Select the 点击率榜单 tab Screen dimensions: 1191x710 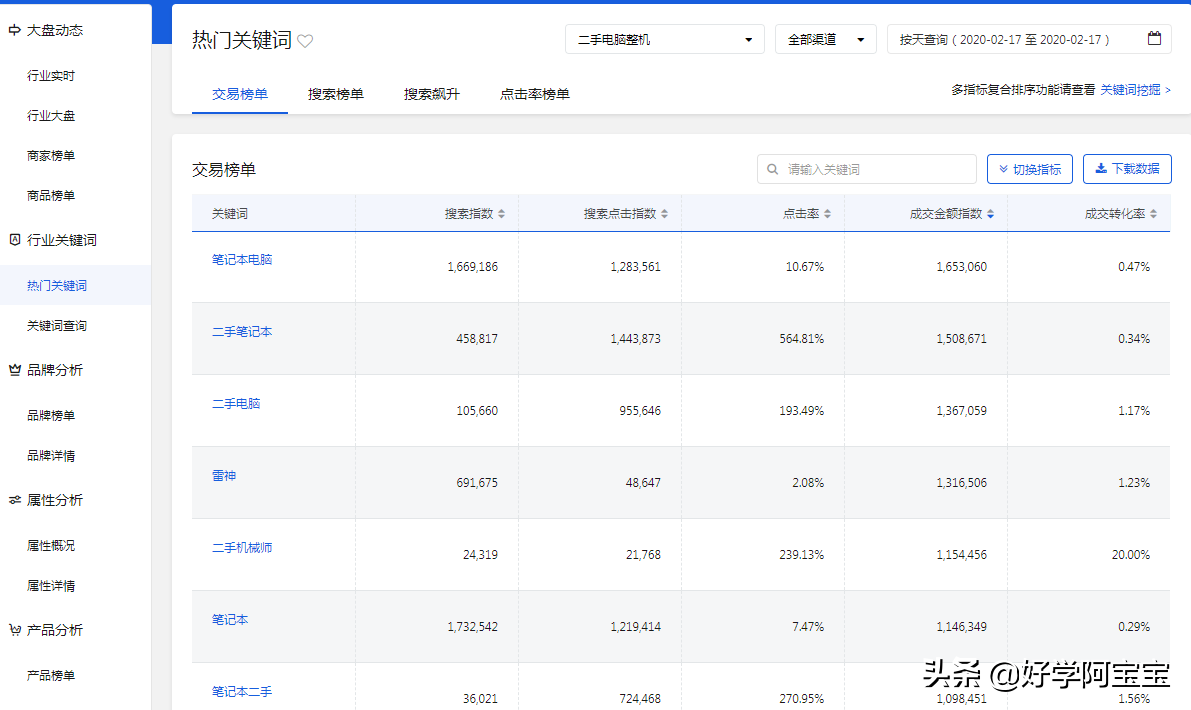pos(535,91)
